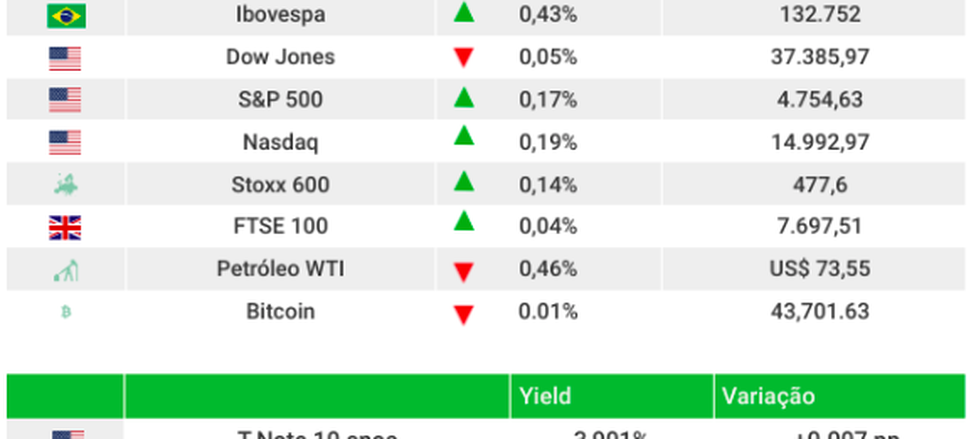Click the oil pump icon for Petróleo WTI

coord(66,270)
